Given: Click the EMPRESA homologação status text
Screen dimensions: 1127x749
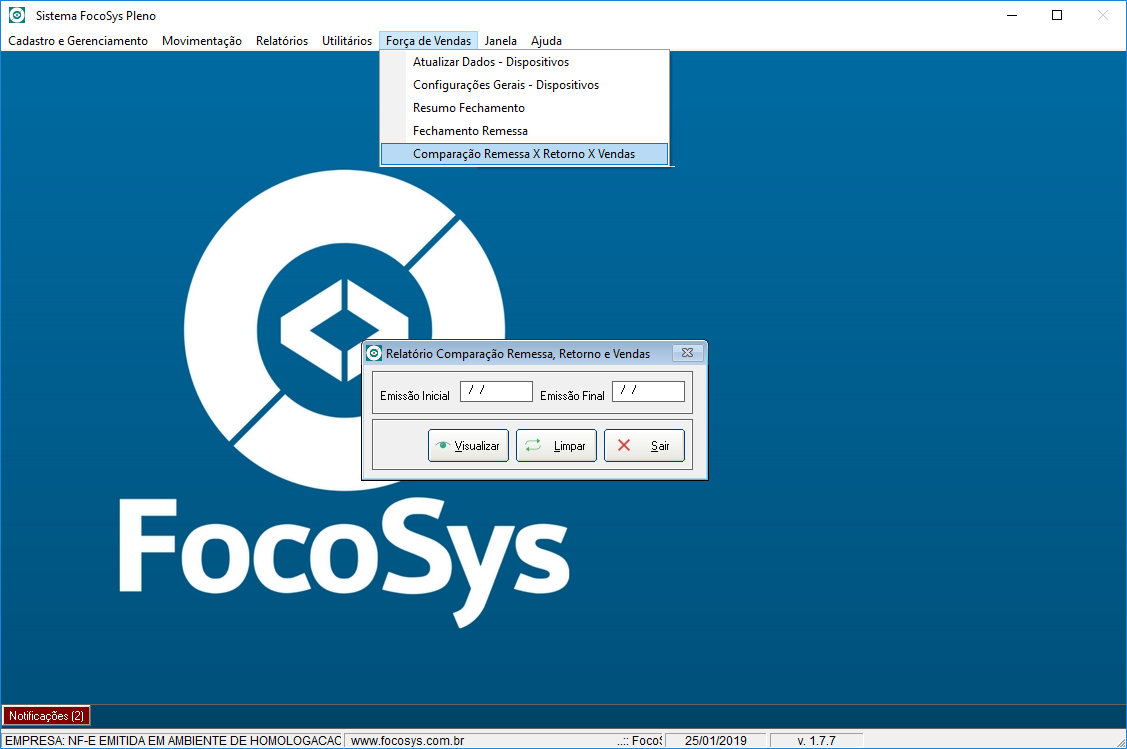Looking at the screenshot, I should click(172, 740).
